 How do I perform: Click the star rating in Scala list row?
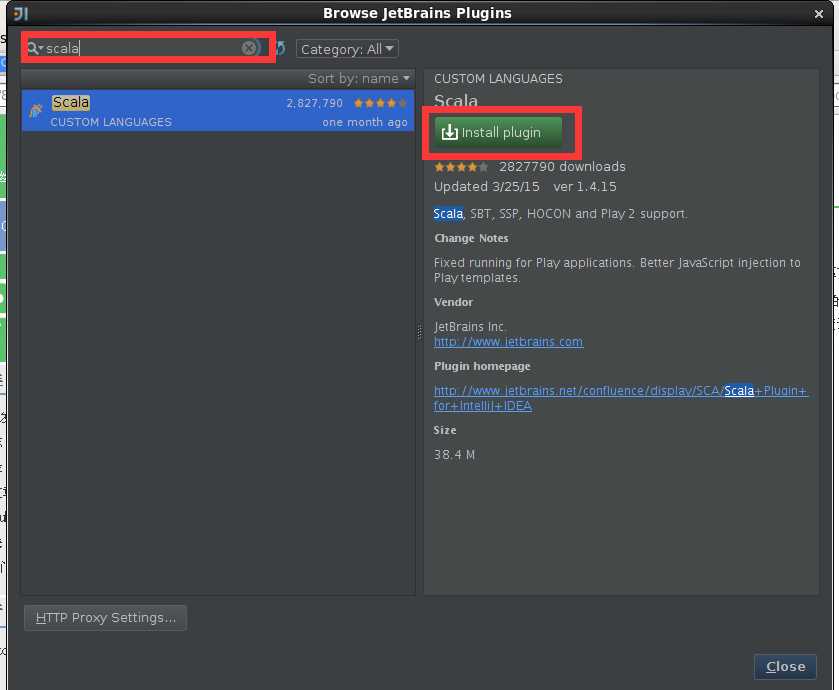tap(380, 103)
